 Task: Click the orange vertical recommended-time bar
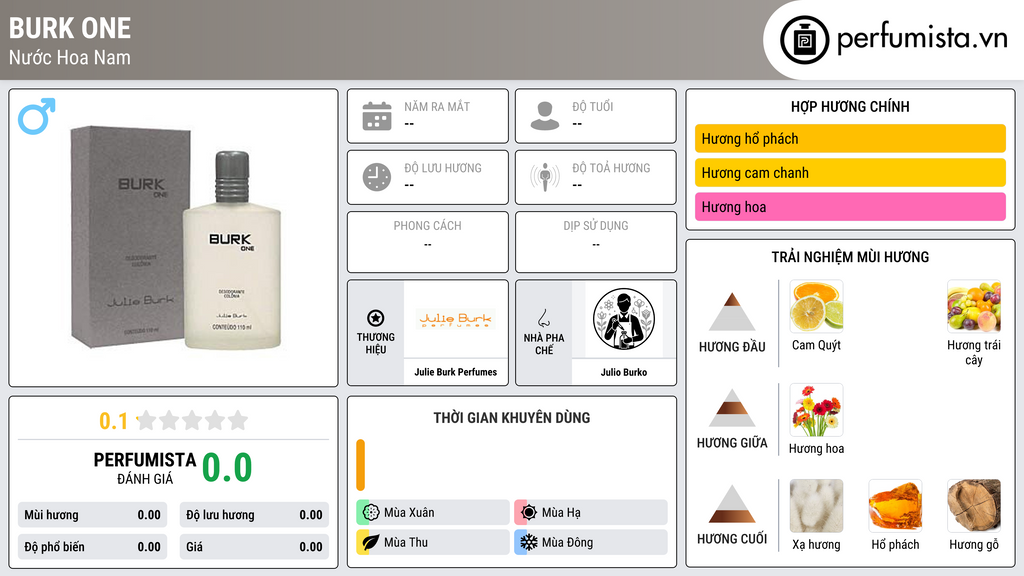[x=360, y=465]
